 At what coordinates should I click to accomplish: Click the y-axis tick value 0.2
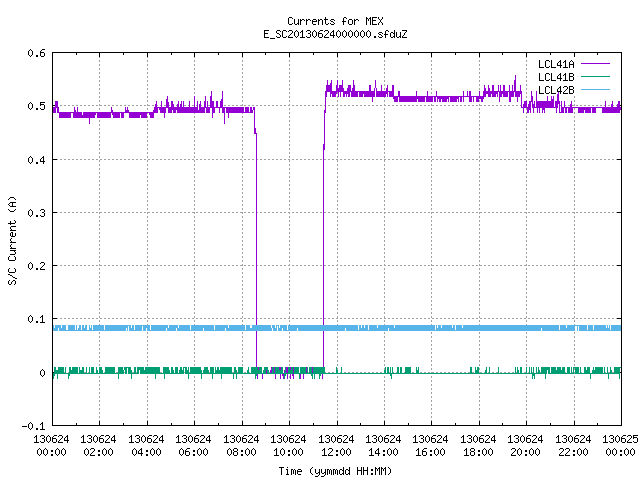[36, 266]
